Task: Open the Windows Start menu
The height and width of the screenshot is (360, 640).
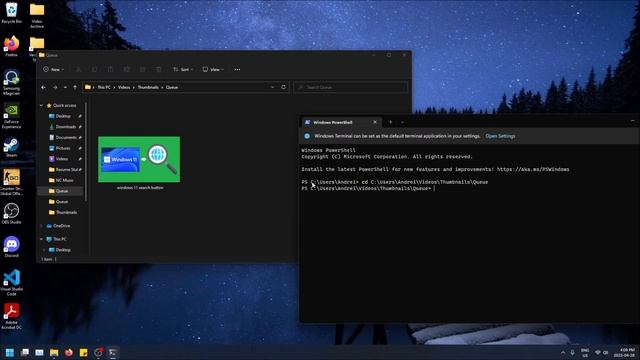Action: (9, 352)
